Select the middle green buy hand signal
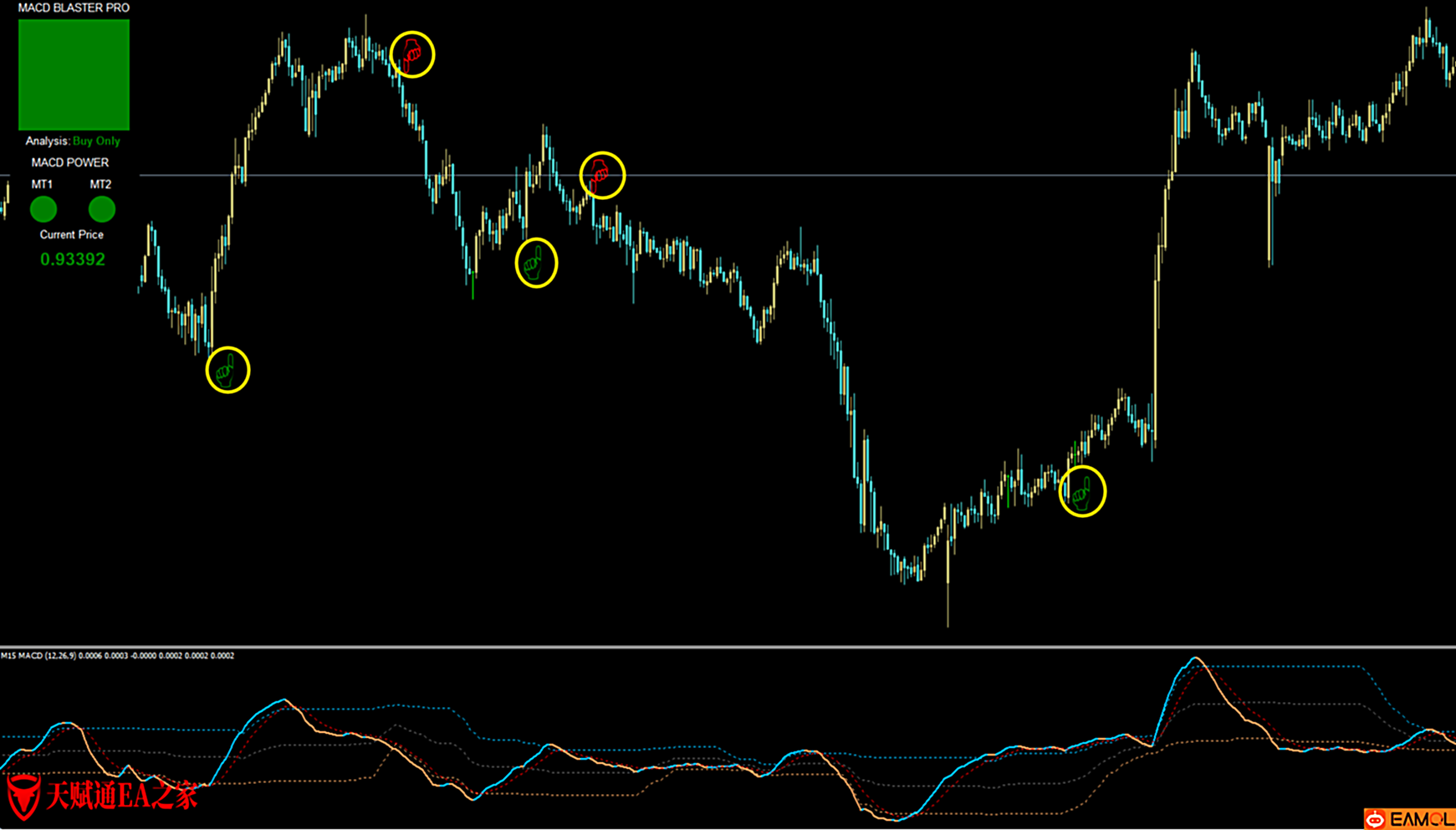 click(x=535, y=263)
